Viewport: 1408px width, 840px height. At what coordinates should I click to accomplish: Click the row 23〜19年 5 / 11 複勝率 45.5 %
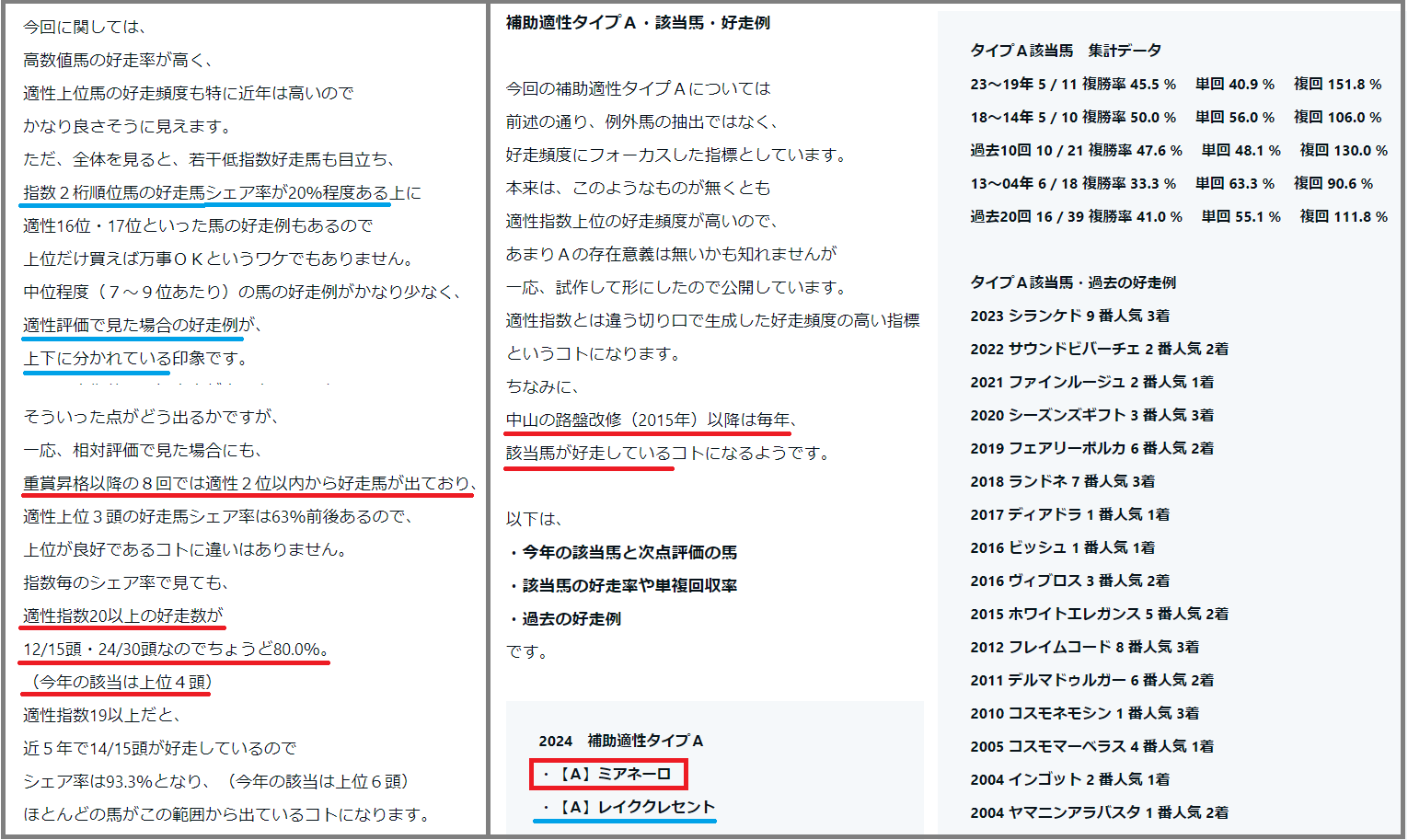point(1073,84)
